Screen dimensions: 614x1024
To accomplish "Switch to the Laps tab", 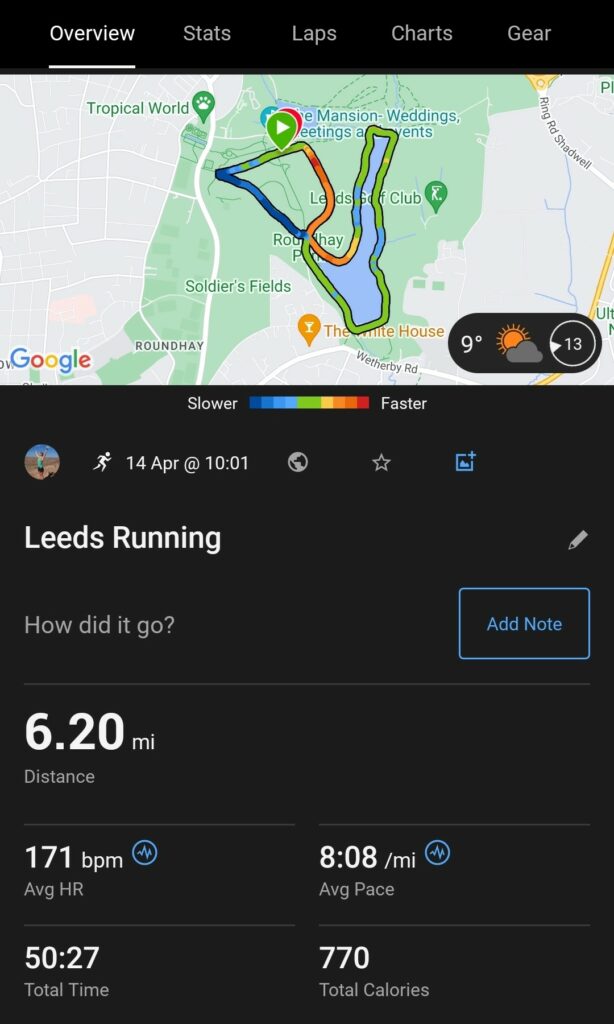I will click(x=314, y=33).
